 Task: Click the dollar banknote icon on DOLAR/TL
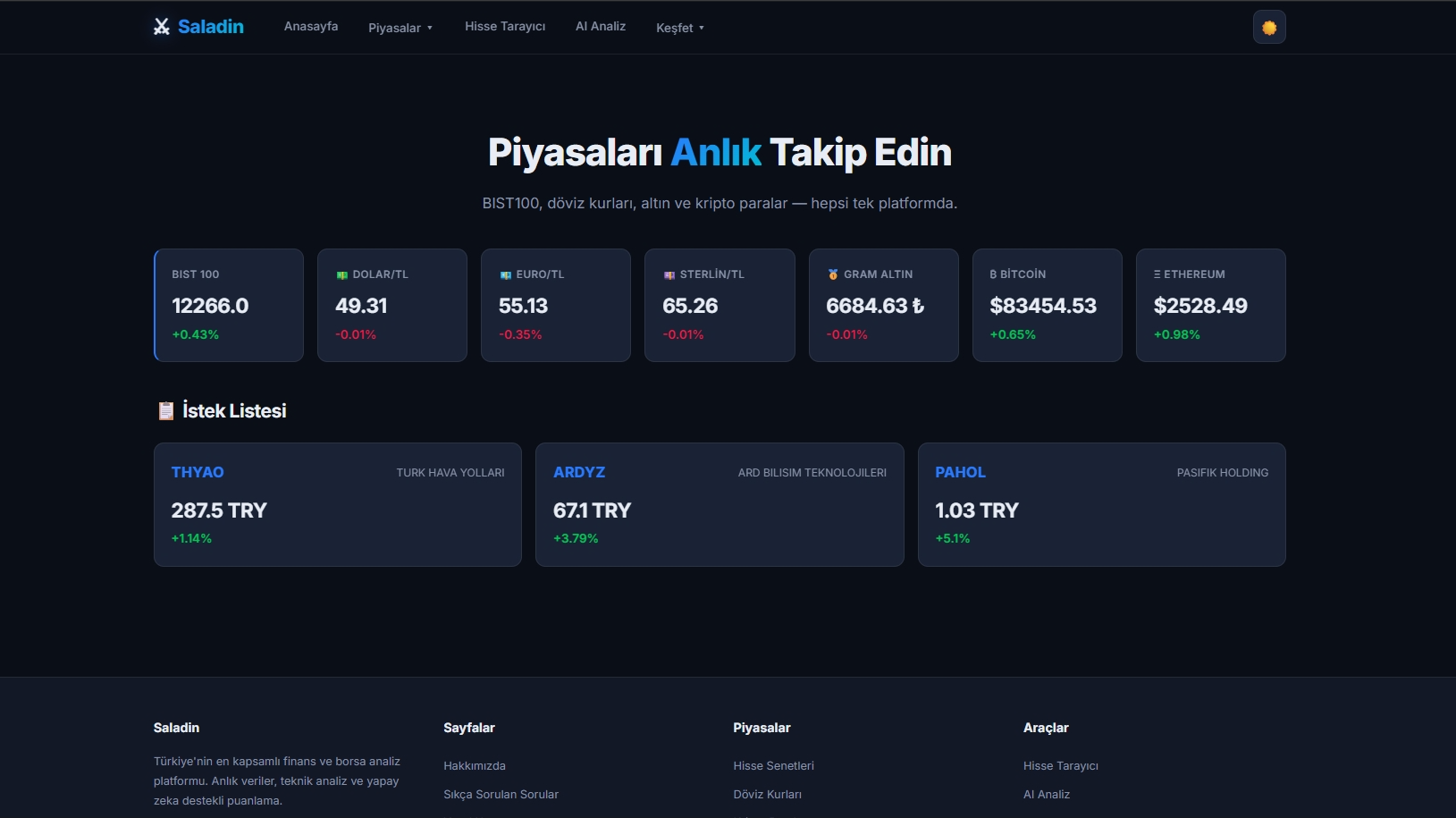click(341, 274)
